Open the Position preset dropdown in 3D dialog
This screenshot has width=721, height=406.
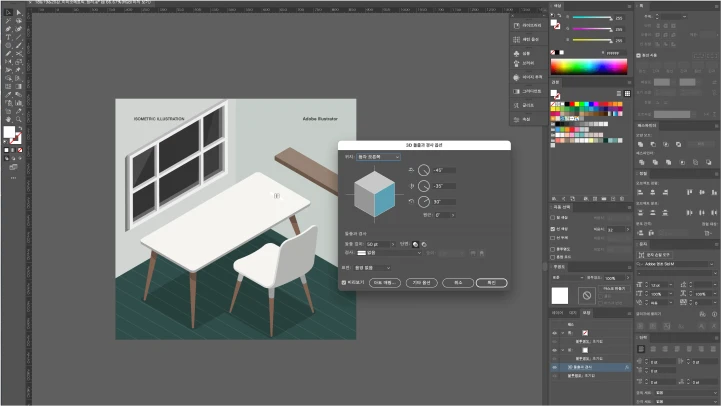(378, 157)
